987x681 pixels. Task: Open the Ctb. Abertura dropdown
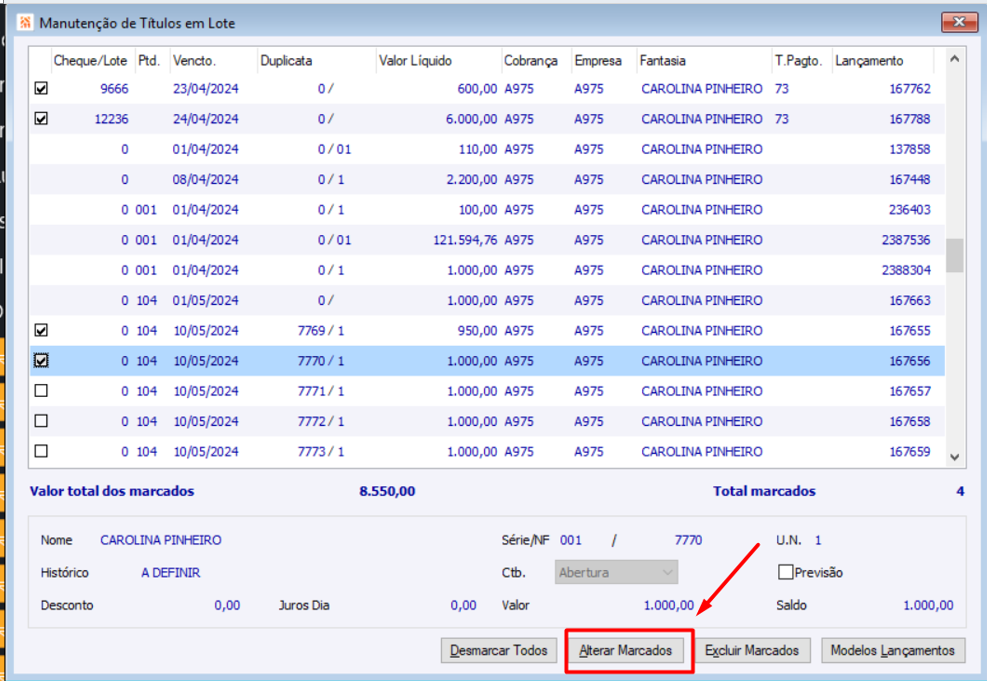coord(616,572)
